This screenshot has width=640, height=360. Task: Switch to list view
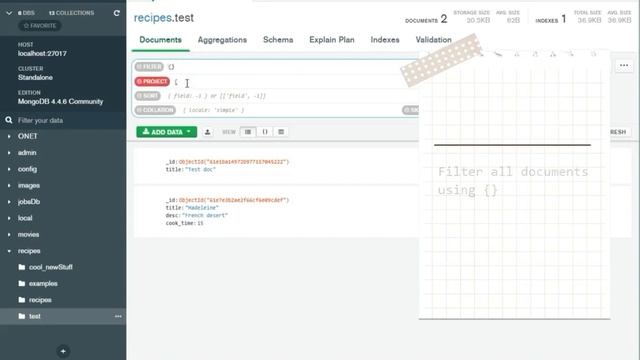point(248,132)
